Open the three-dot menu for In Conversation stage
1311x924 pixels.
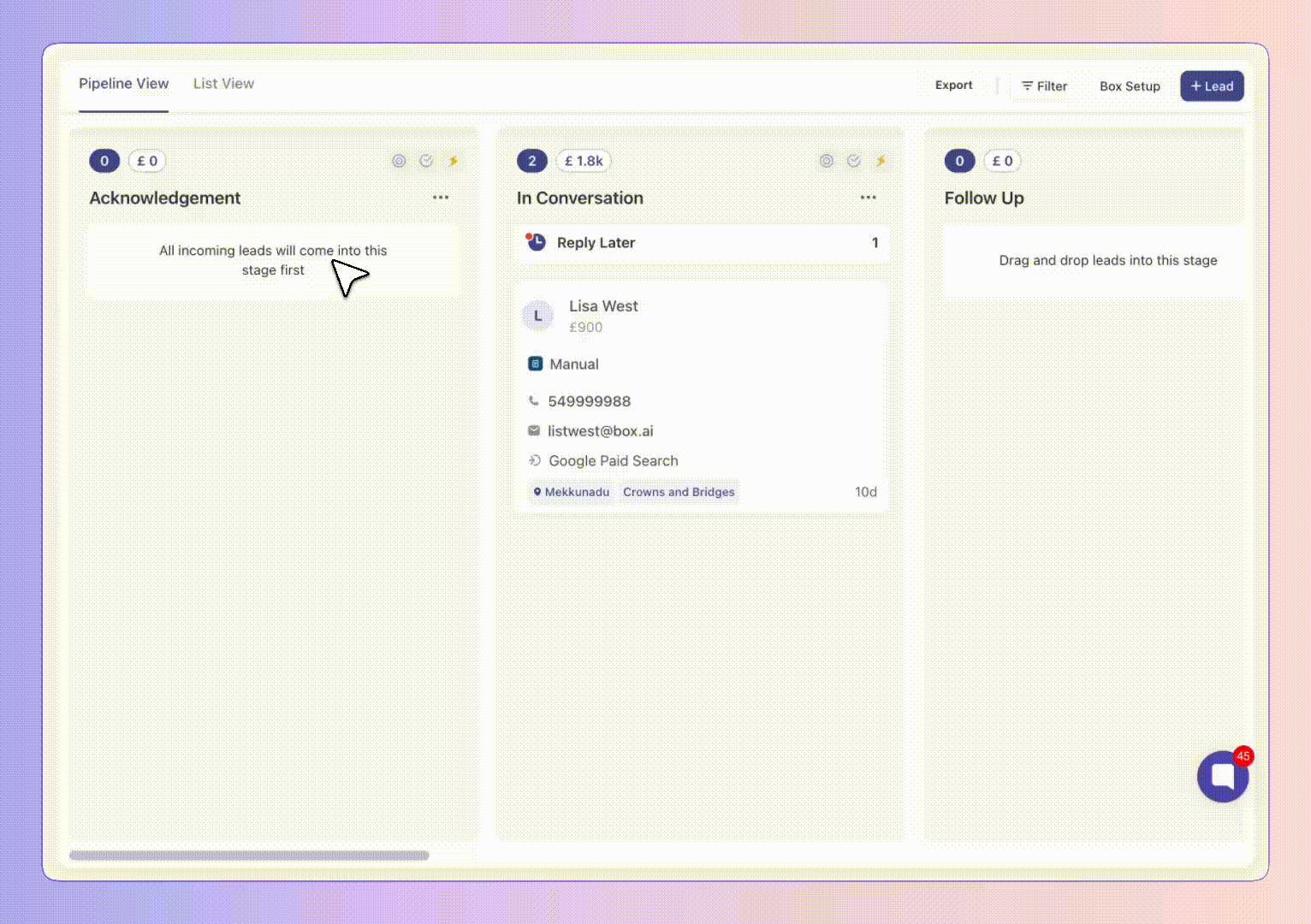[869, 198]
